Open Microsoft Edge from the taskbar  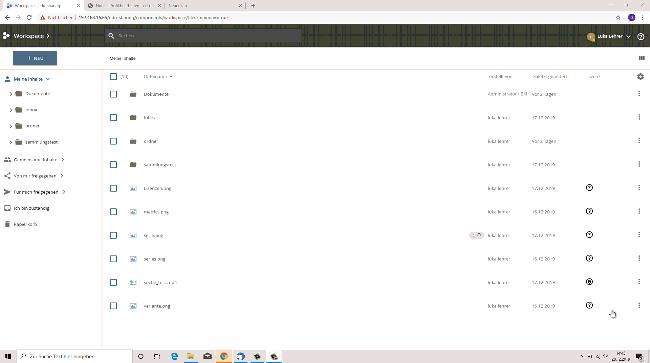click(175, 356)
